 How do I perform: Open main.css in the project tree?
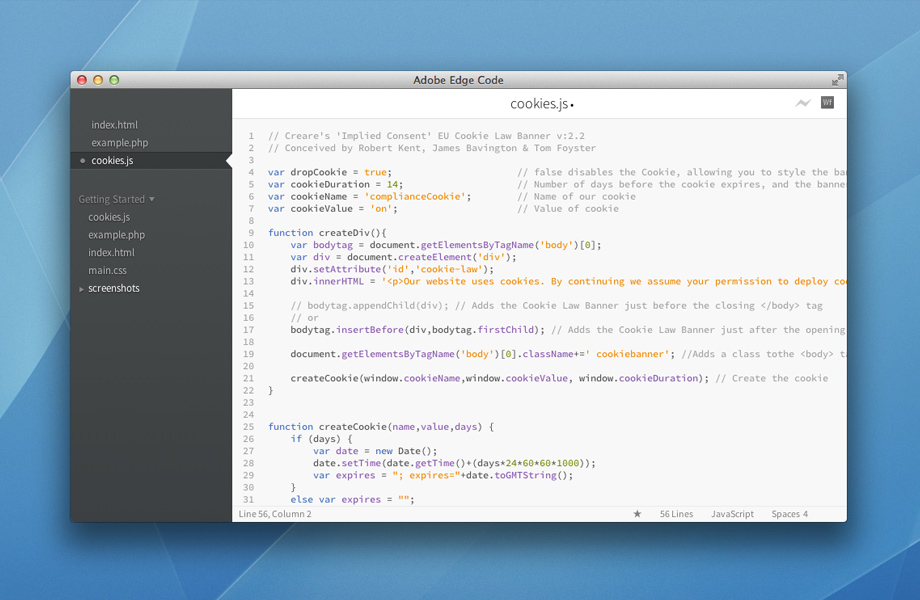[107, 270]
